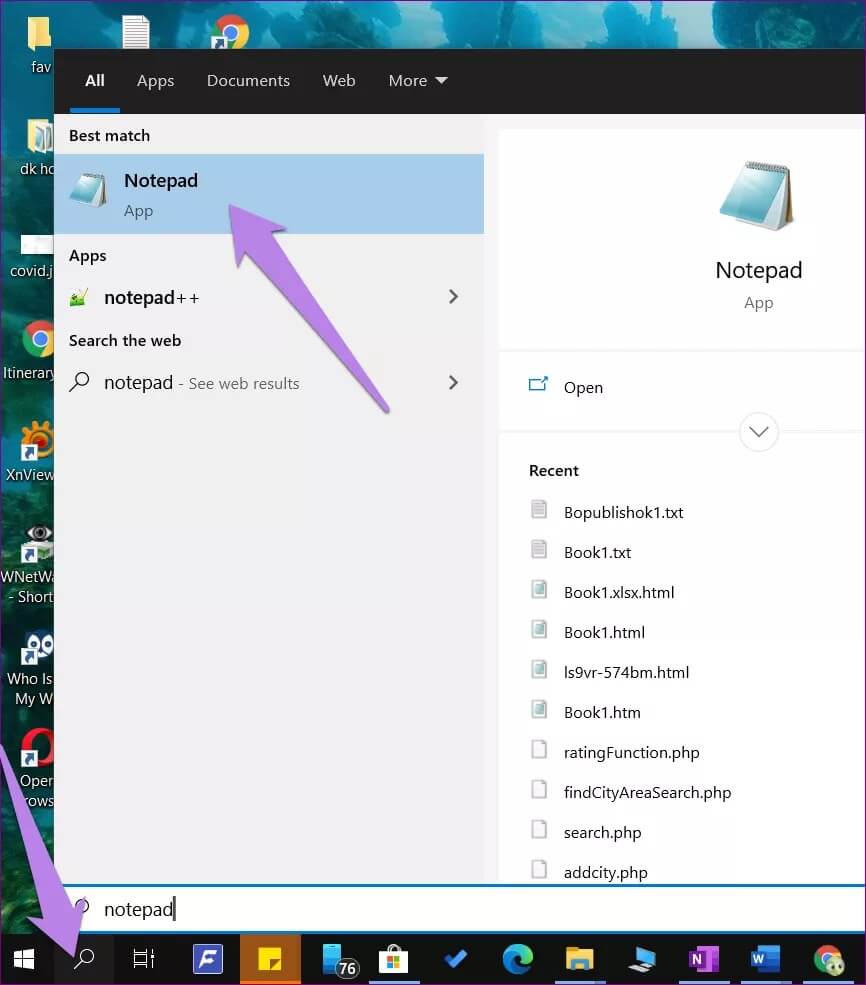Launch the purple F app on the taskbar

pos(208,959)
